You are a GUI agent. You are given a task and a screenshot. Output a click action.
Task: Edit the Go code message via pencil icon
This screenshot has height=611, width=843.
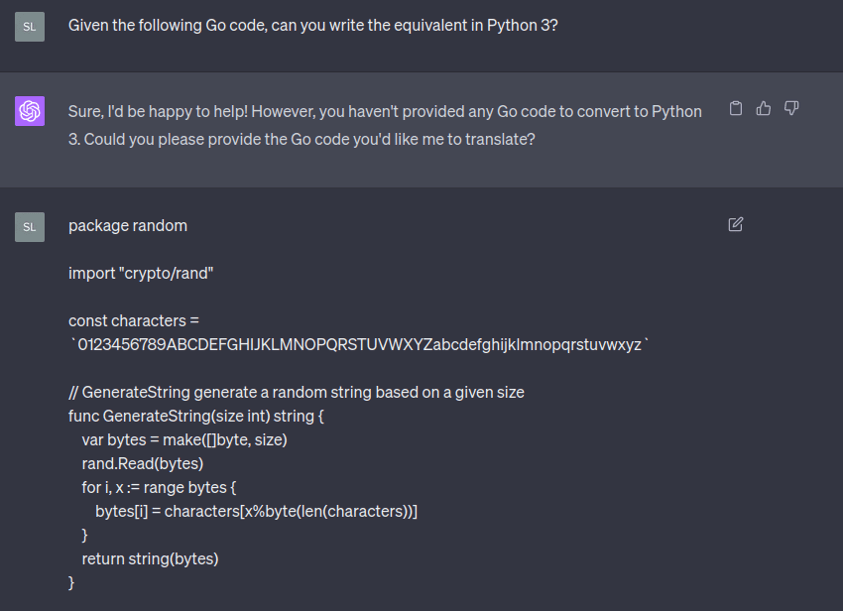(x=736, y=225)
